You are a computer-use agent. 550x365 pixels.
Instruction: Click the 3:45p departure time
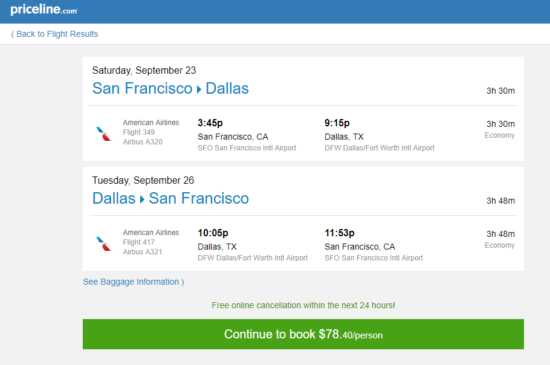pos(210,123)
